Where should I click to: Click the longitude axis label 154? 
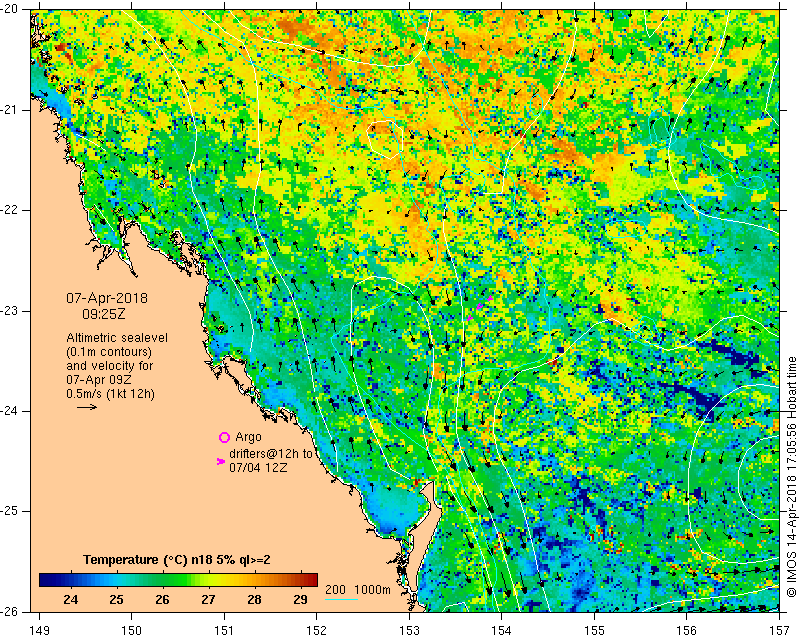coord(502,631)
